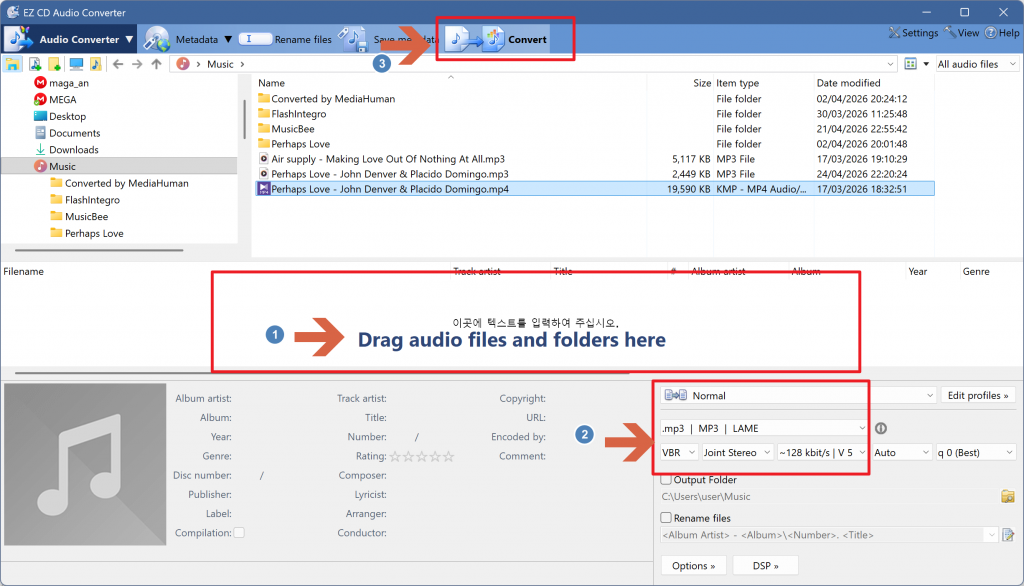1024x586 pixels.
Task: Go up one folder level
Action: click(156, 64)
